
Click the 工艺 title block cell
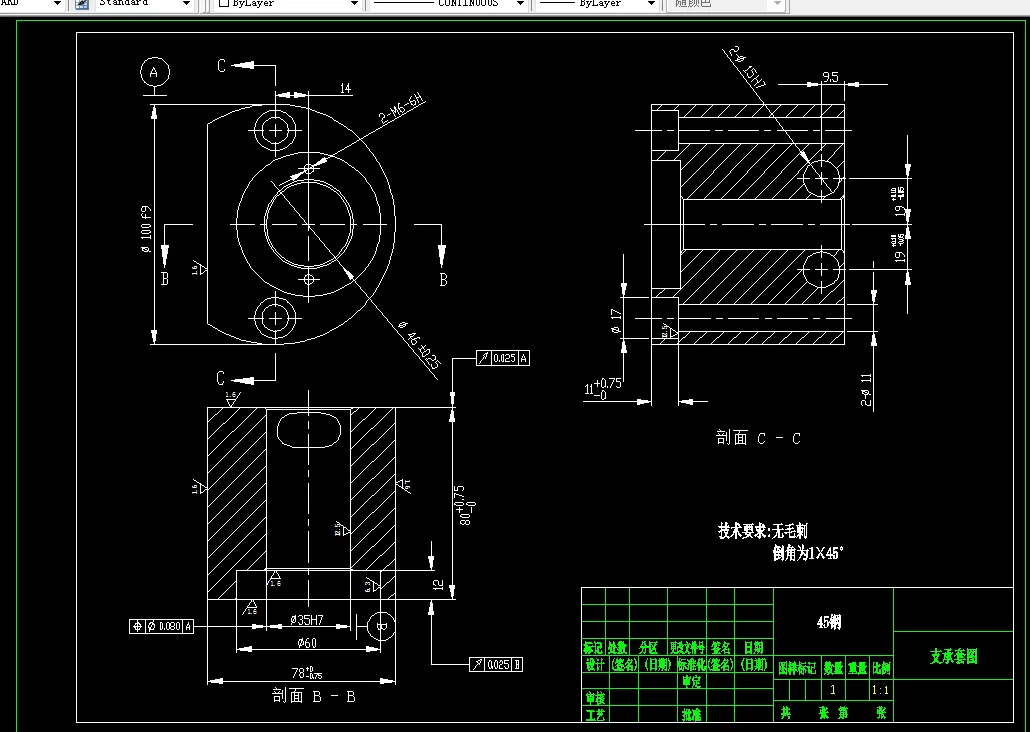tap(594, 715)
